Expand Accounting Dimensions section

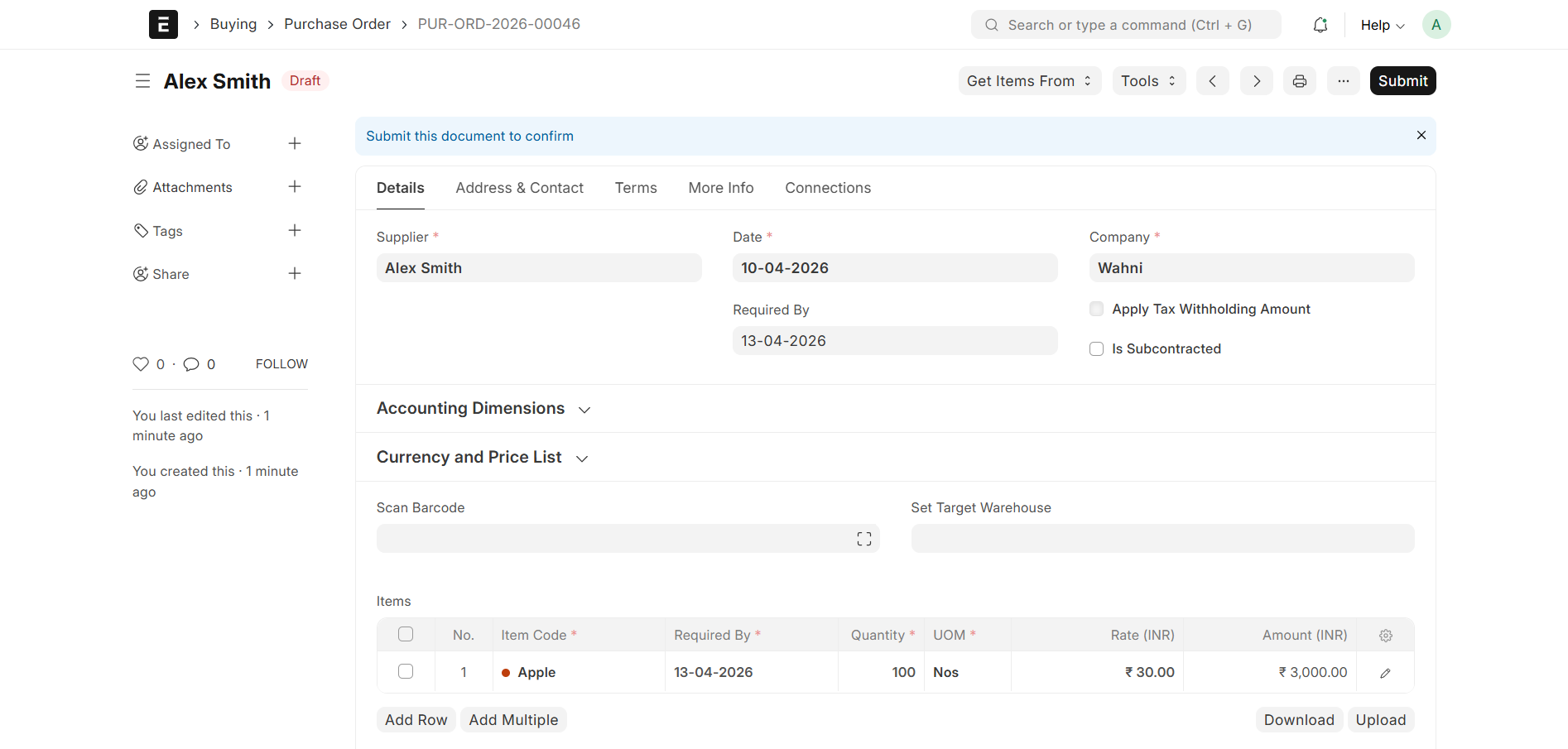coord(483,409)
